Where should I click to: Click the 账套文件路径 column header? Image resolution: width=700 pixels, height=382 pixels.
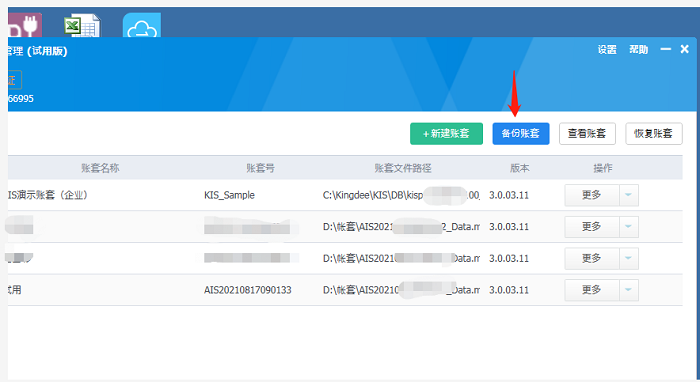click(403, 168)
